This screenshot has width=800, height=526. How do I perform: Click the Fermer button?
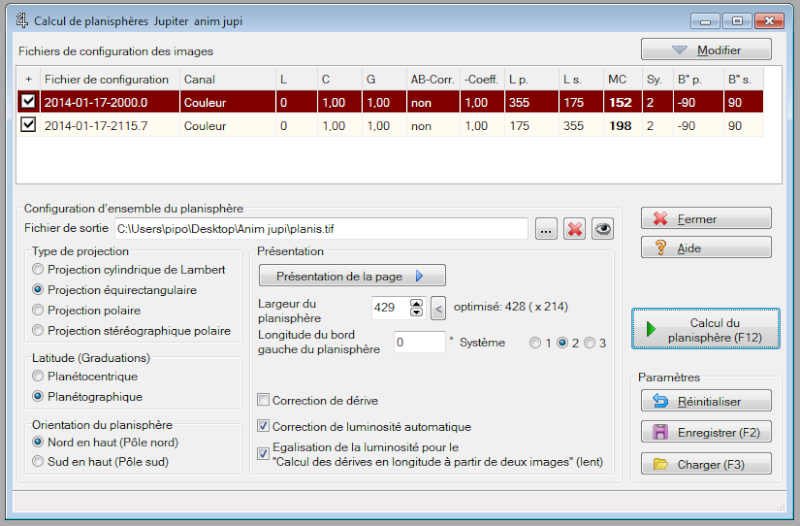[x=706, y=219]
